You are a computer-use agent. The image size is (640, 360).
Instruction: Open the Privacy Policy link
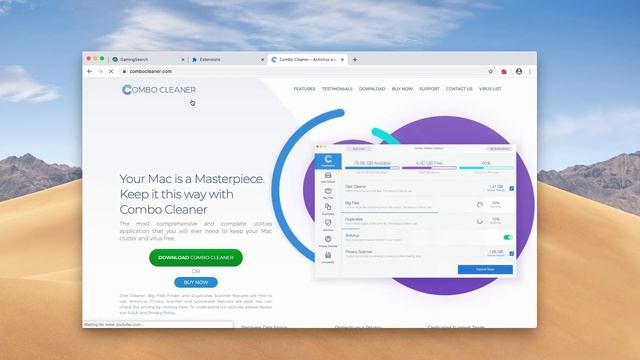(x=162, y=313)
